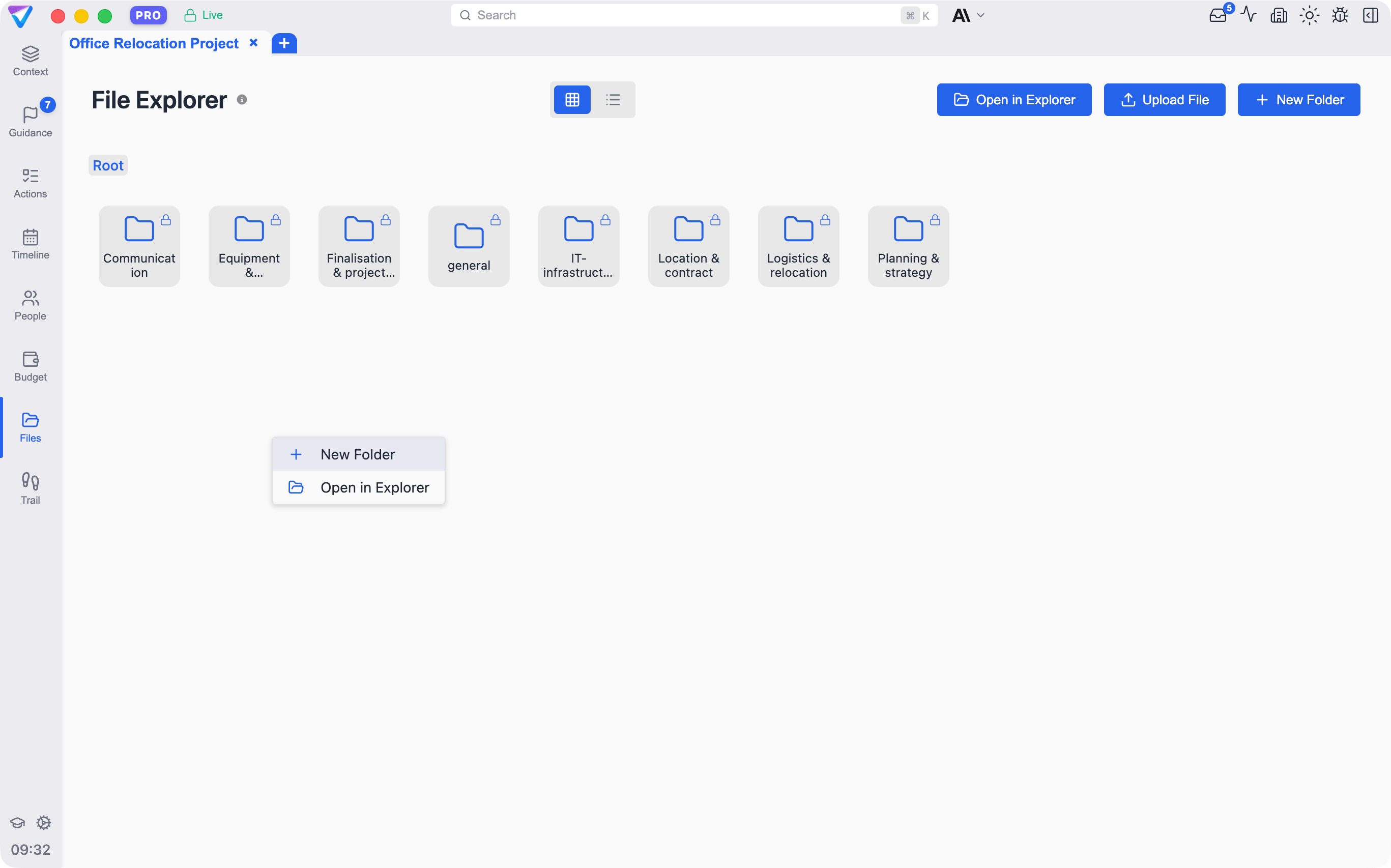This screenshot has height=868, width=1391.
Task: Toggle the Live lock mode
Action: (x=202, y=15)
